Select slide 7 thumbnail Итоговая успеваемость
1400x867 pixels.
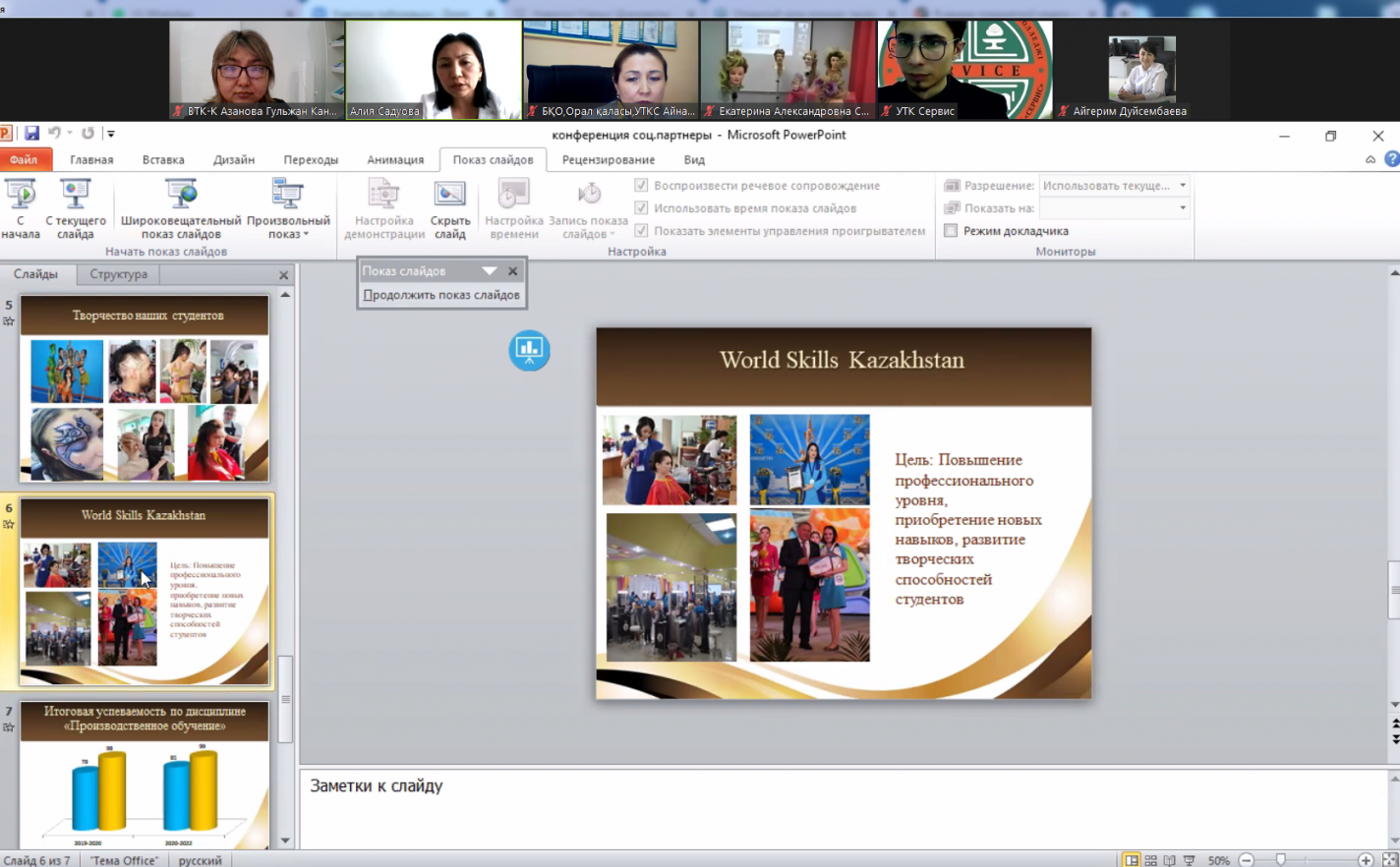pos(145,775)
